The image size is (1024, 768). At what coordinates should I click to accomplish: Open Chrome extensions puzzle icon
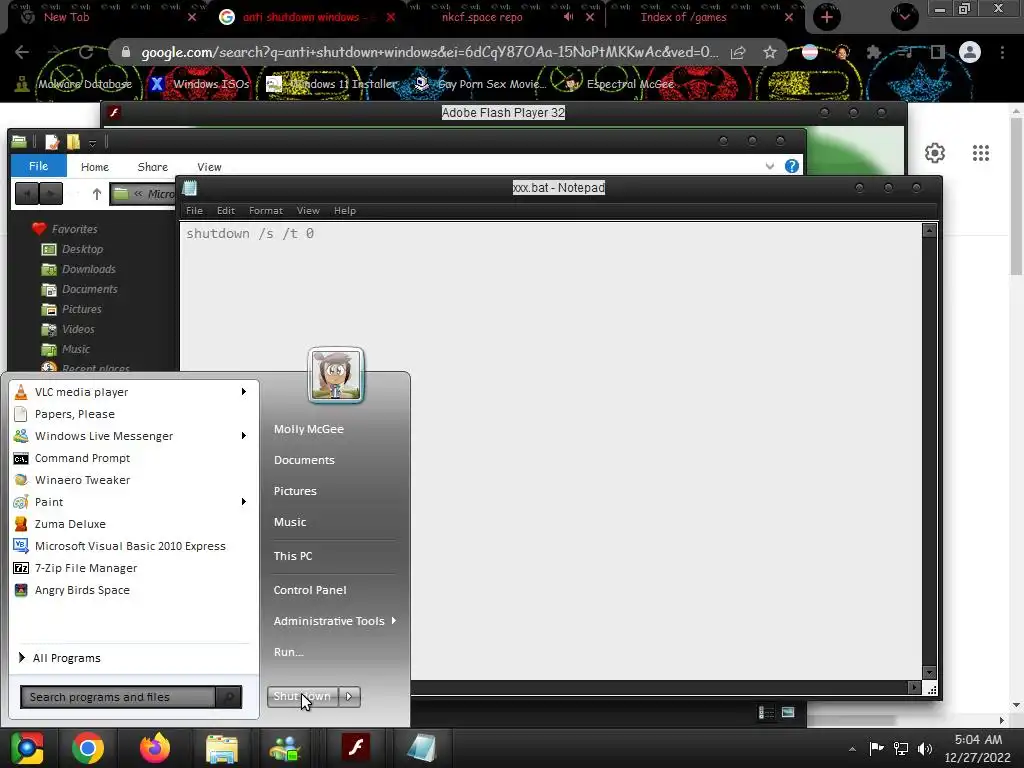pyautogui.click(x=874, y=52)
